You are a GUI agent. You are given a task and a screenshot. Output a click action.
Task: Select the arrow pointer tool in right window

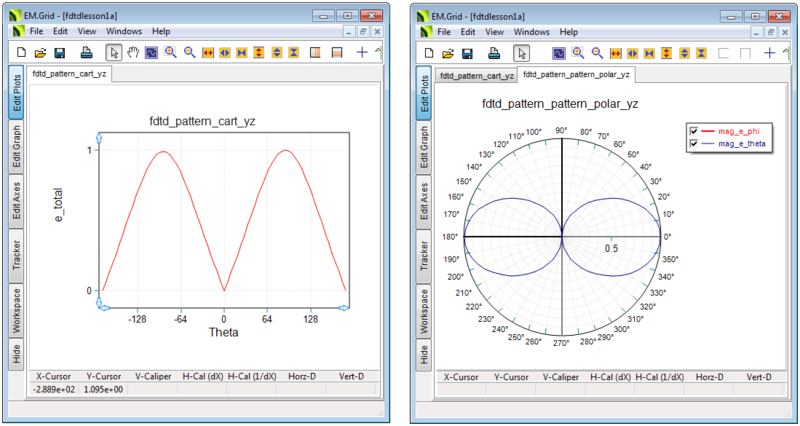521,52
